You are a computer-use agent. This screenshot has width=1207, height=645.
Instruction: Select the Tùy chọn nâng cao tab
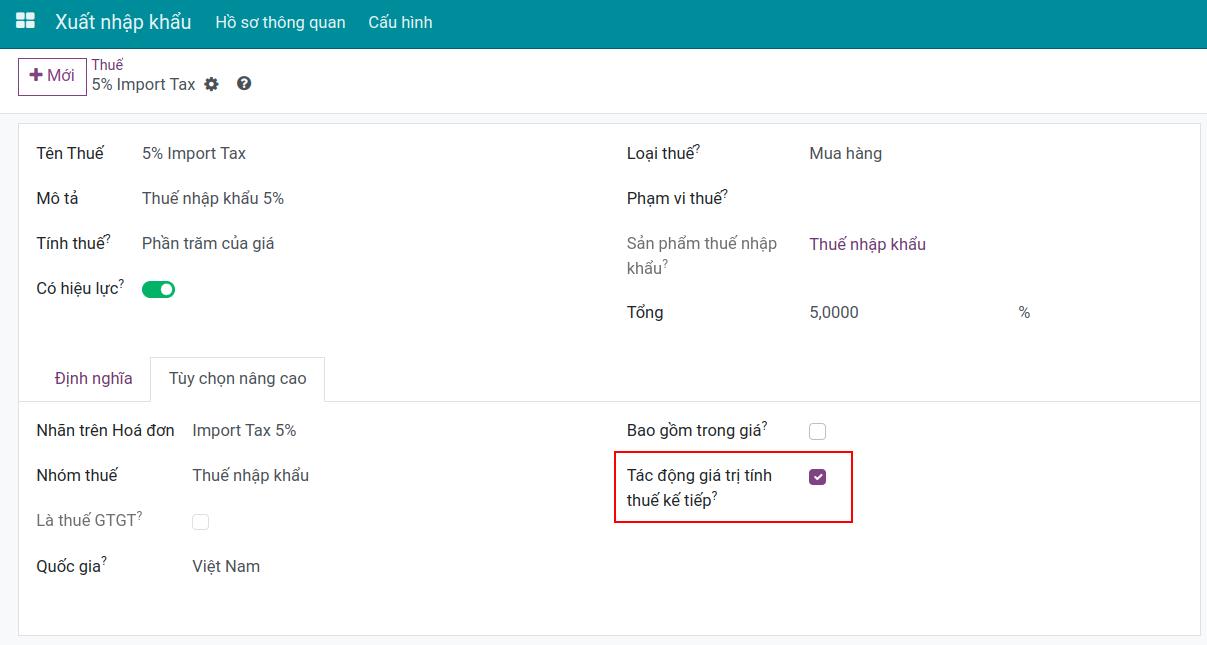237,379
